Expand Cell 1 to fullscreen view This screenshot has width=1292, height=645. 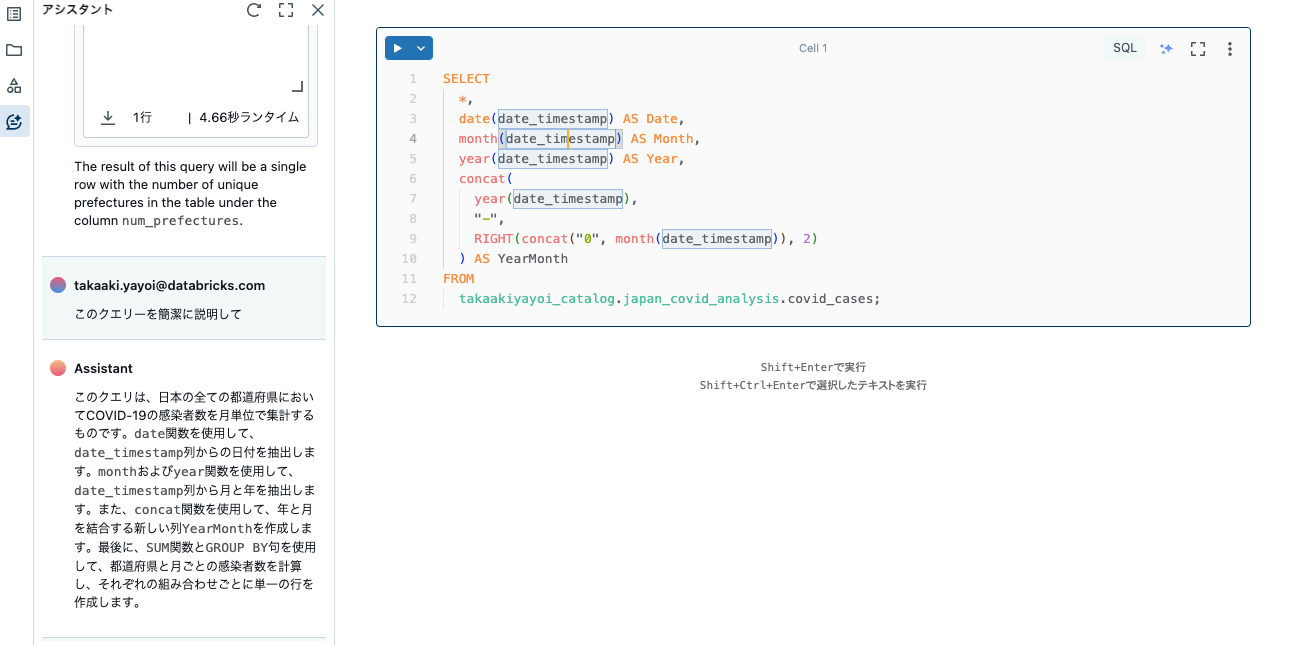tap(1197, 47)
